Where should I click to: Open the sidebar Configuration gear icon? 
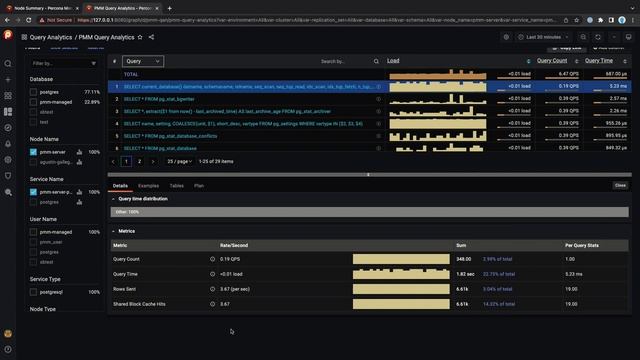[x=8, y=160]
